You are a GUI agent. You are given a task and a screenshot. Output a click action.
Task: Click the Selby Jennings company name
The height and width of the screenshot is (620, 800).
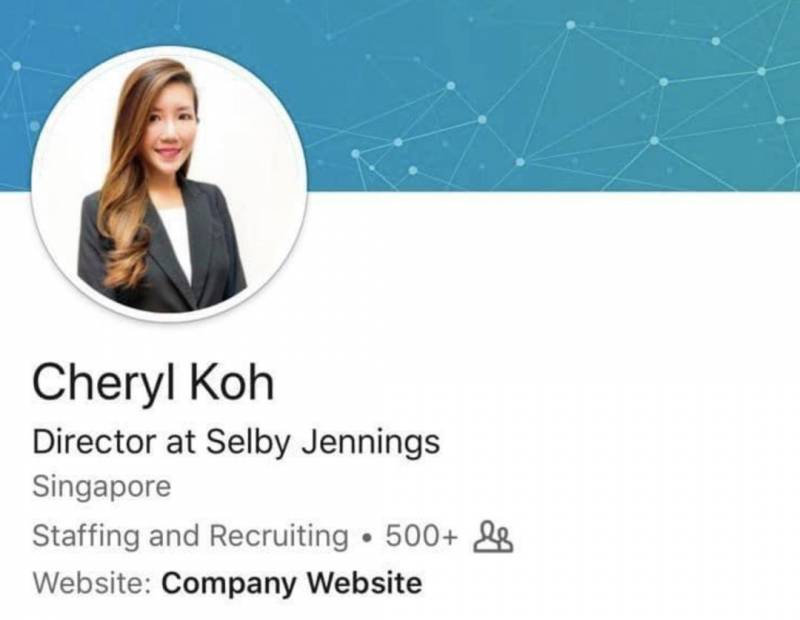(322, 442)
